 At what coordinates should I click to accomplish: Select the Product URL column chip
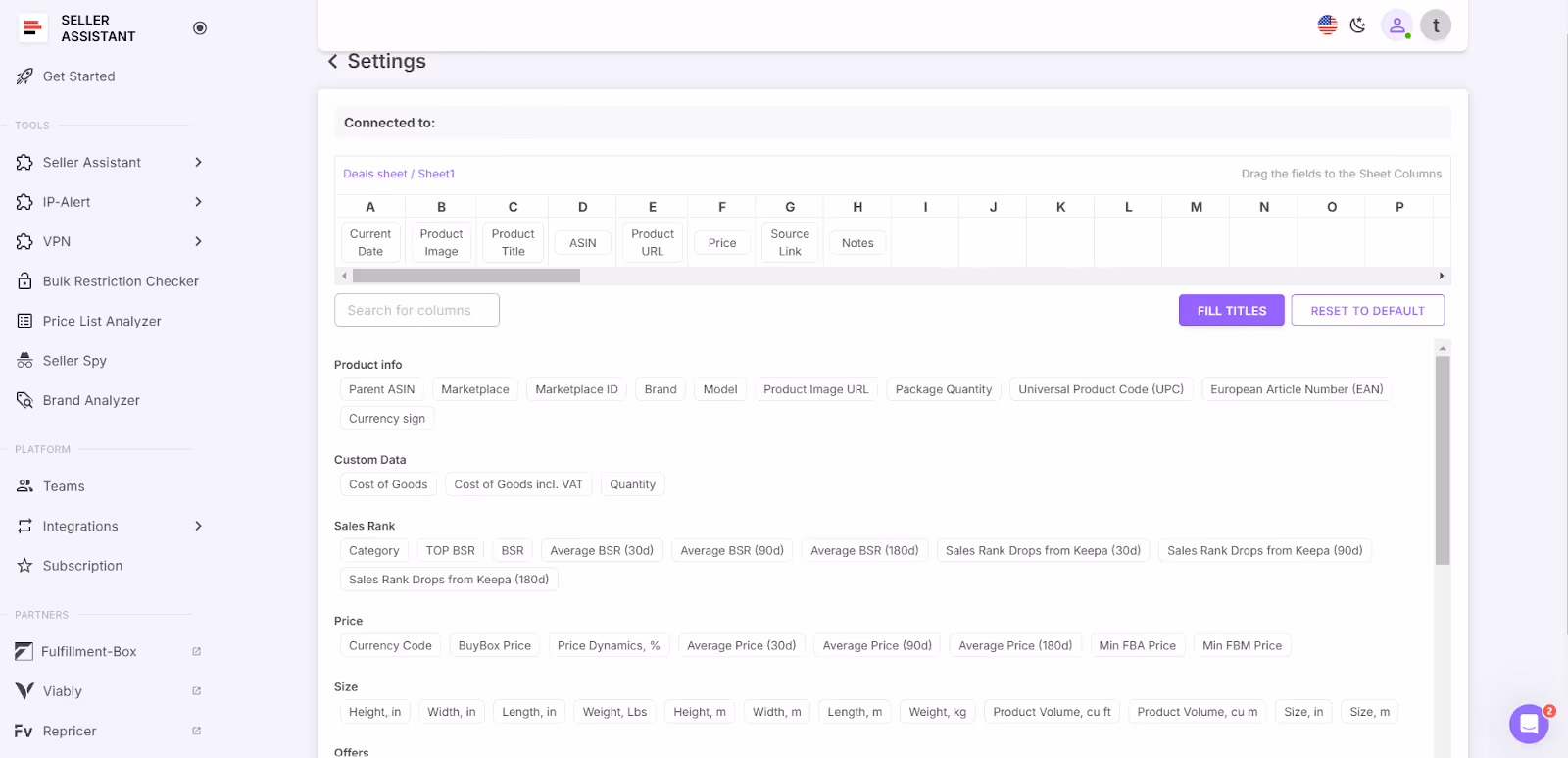tap(653, 243)
